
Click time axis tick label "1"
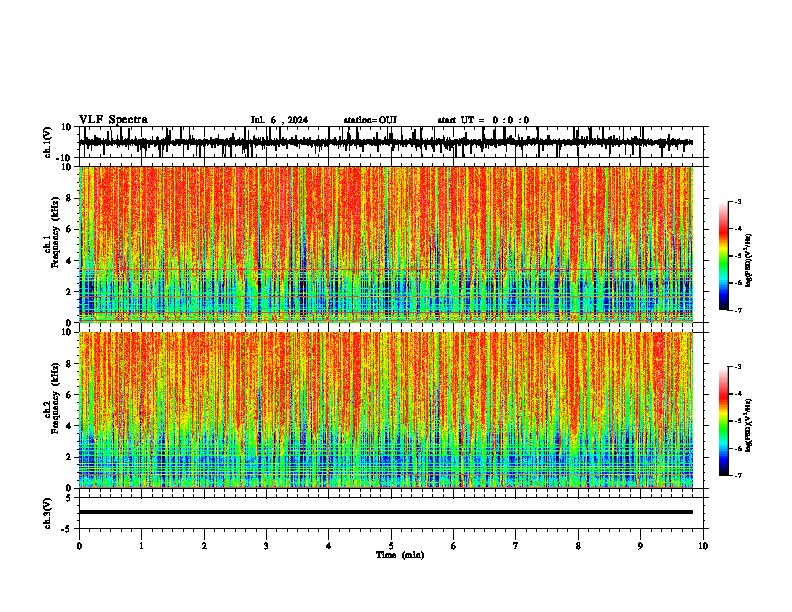141,546
